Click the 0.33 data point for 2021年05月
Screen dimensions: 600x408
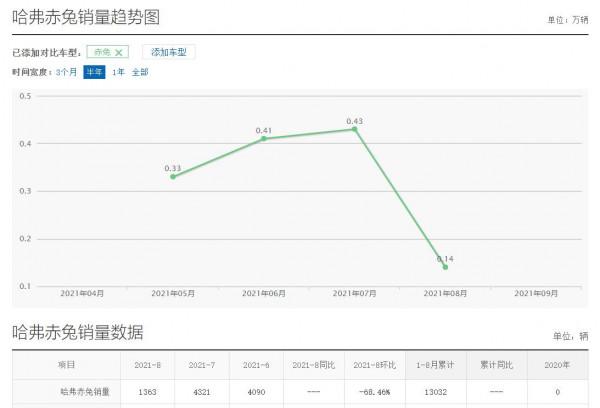click(x=173, y=176)
